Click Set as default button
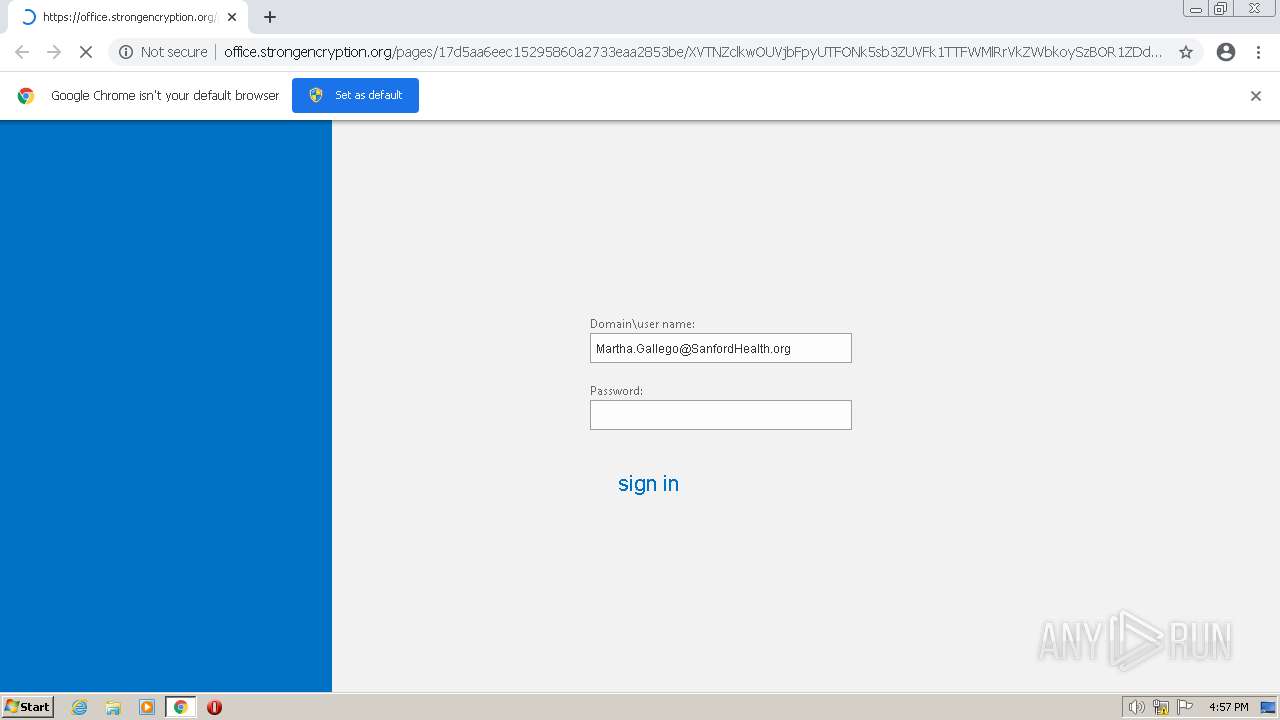 tap(355, 95)
